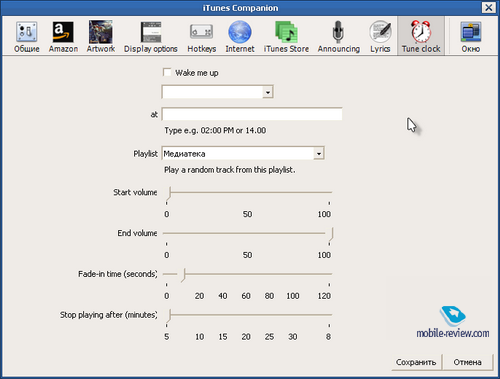Screen dimensions: 500x379
Task: Click the Start volume slider
Action: click(248, 193)
